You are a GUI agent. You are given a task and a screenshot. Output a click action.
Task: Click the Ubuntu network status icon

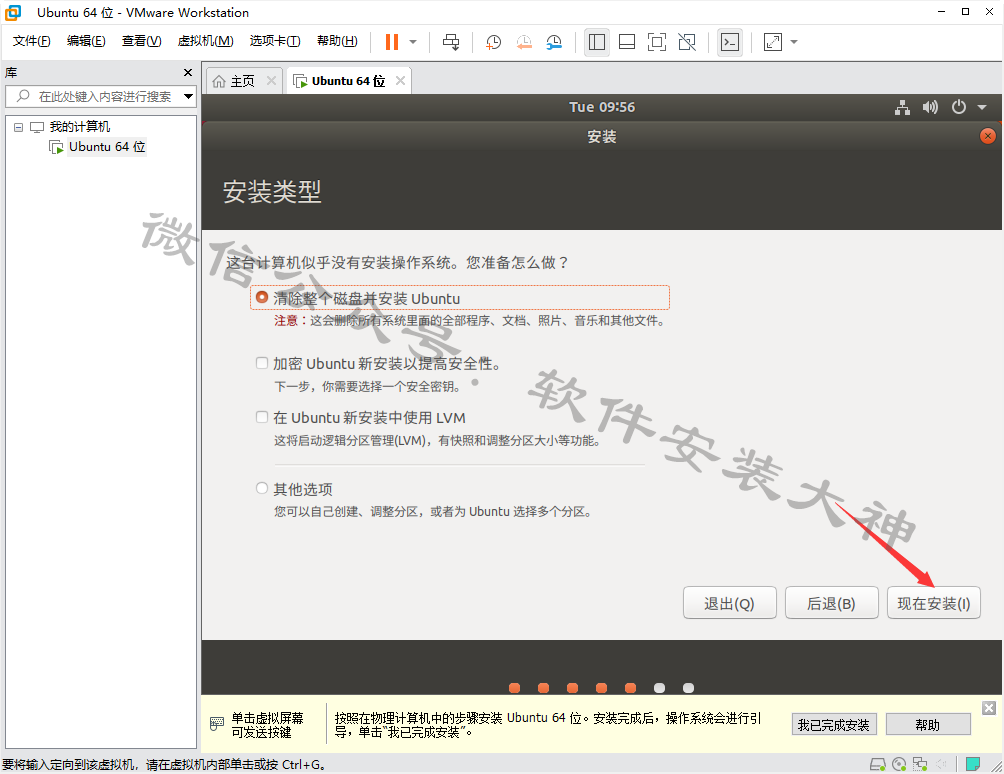tap(902, 108)
